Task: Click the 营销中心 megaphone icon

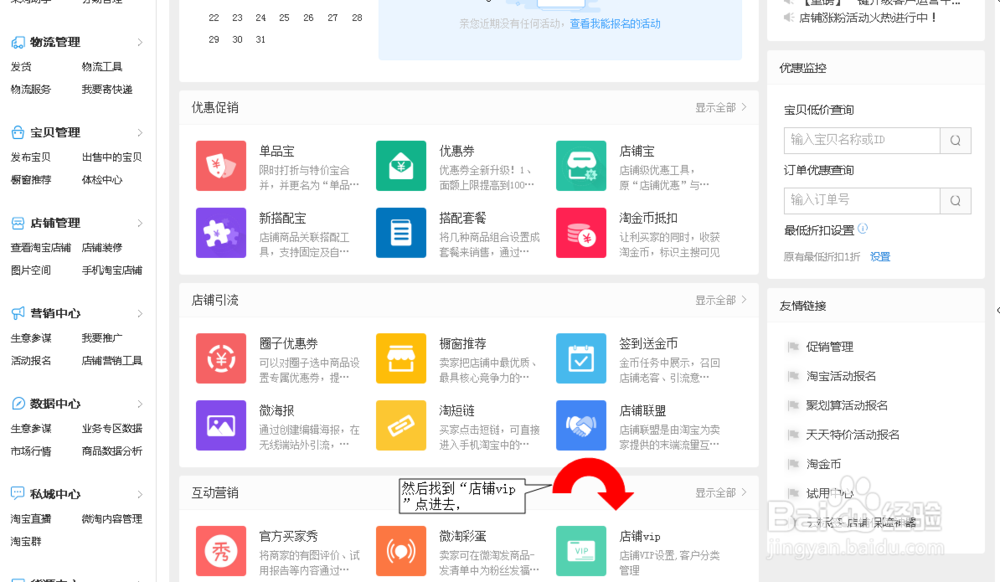Action: coord(18,313)
